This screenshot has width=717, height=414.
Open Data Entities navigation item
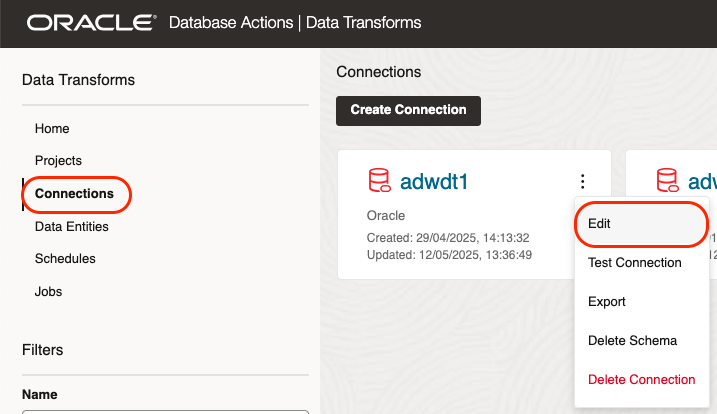click(x=72, y=227)
